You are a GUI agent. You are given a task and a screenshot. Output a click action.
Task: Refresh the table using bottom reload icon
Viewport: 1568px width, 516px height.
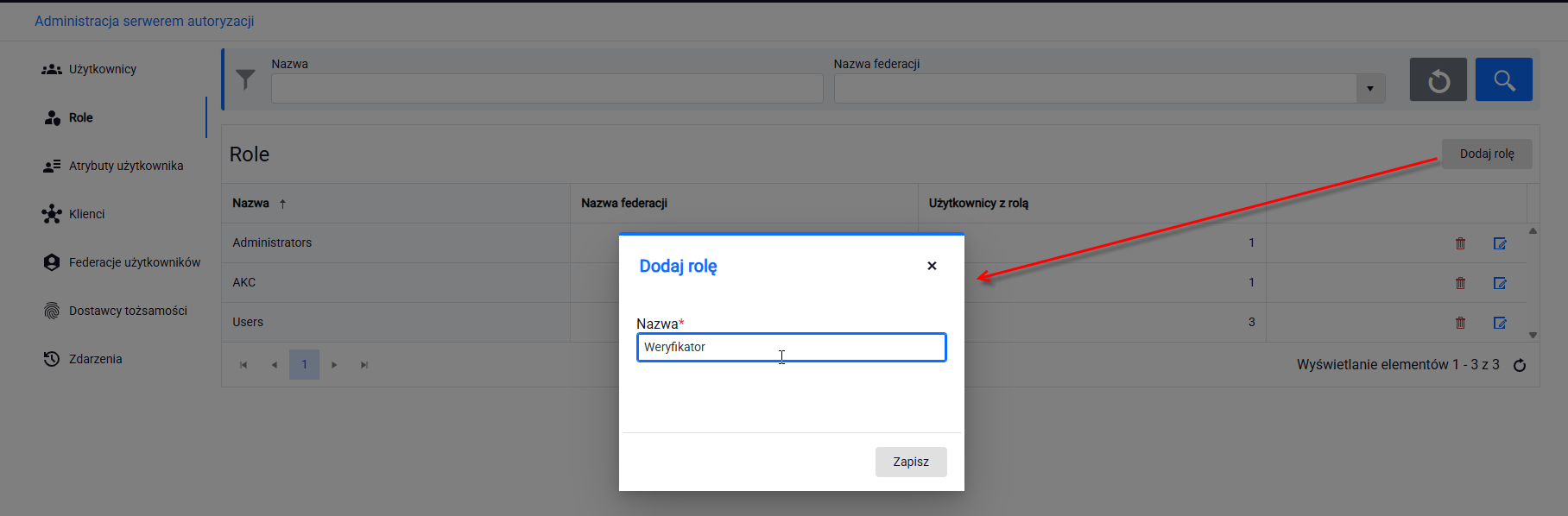[x=1520, y=365]
